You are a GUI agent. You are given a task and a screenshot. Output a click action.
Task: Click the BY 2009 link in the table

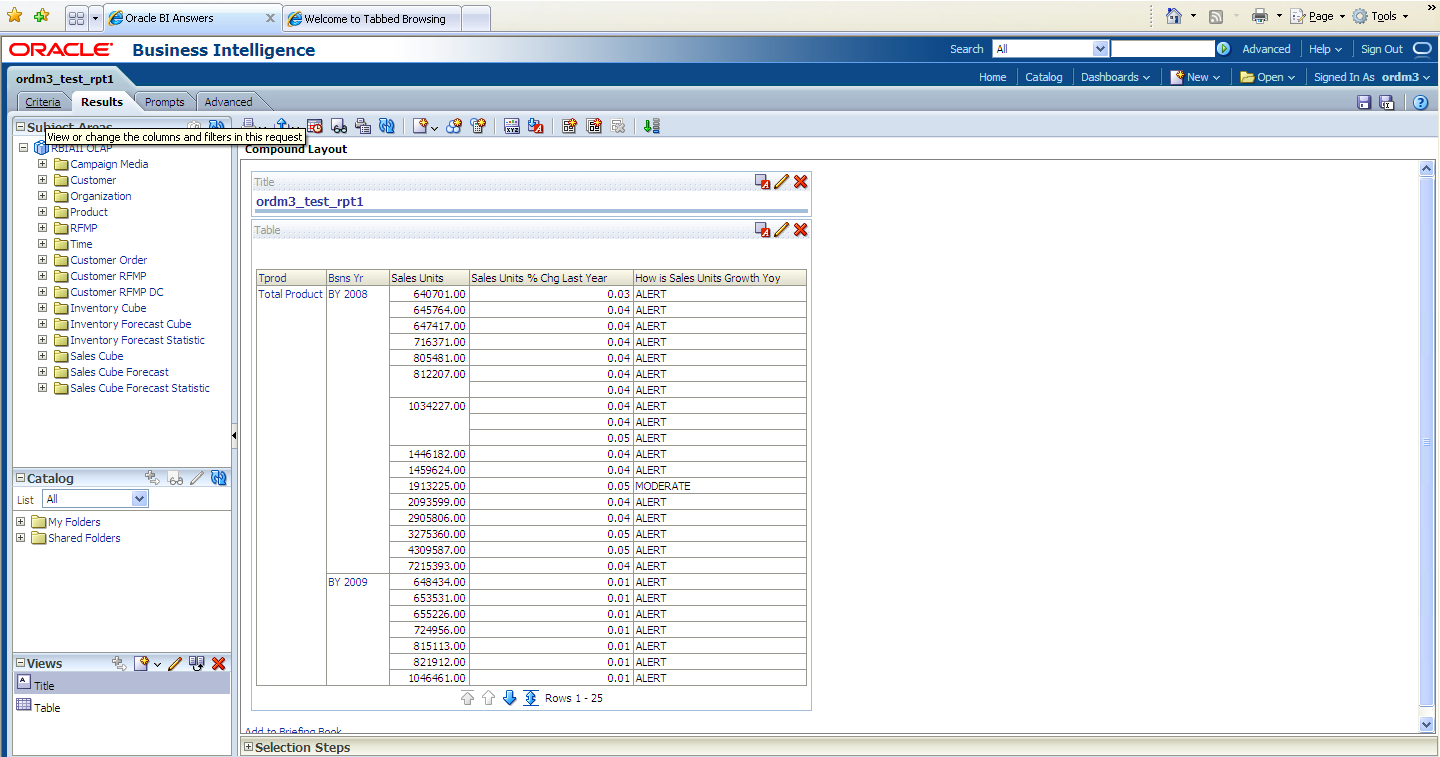[347, 582]
